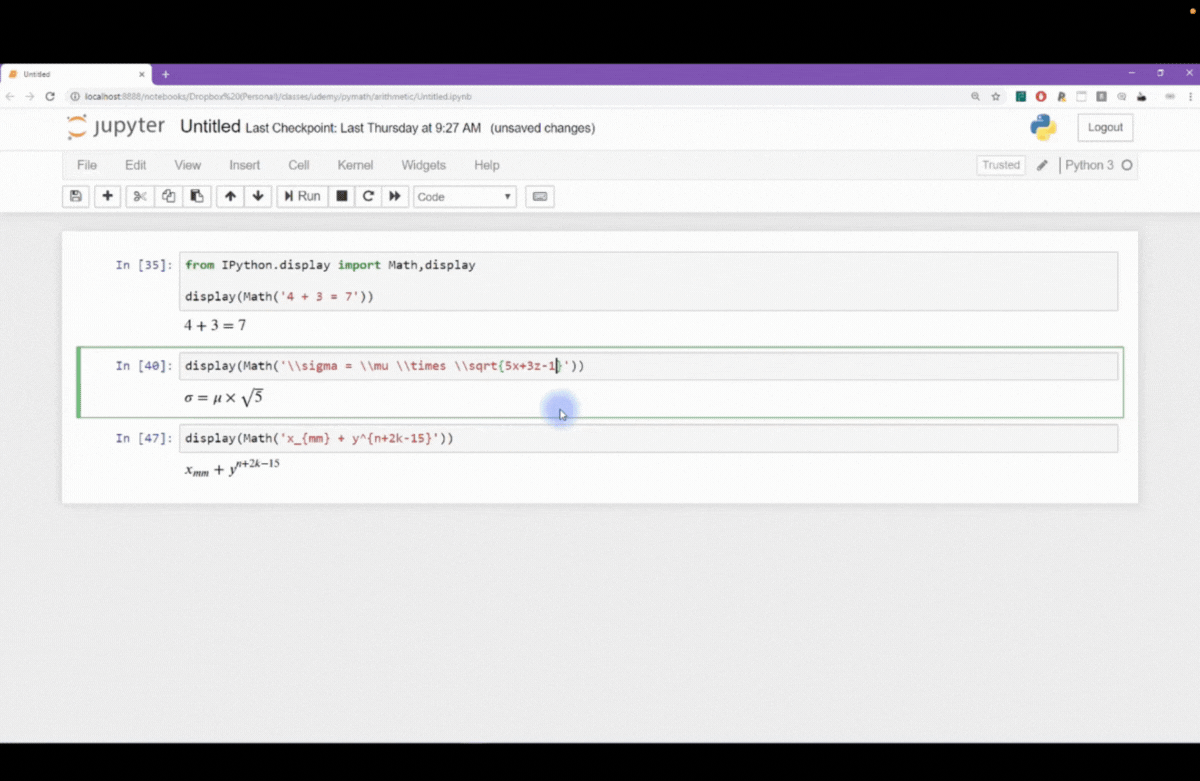The width and height of the screenshot is (1200, 781).
Task: Open the command palette keyboard icon
Action: point(540,196)
